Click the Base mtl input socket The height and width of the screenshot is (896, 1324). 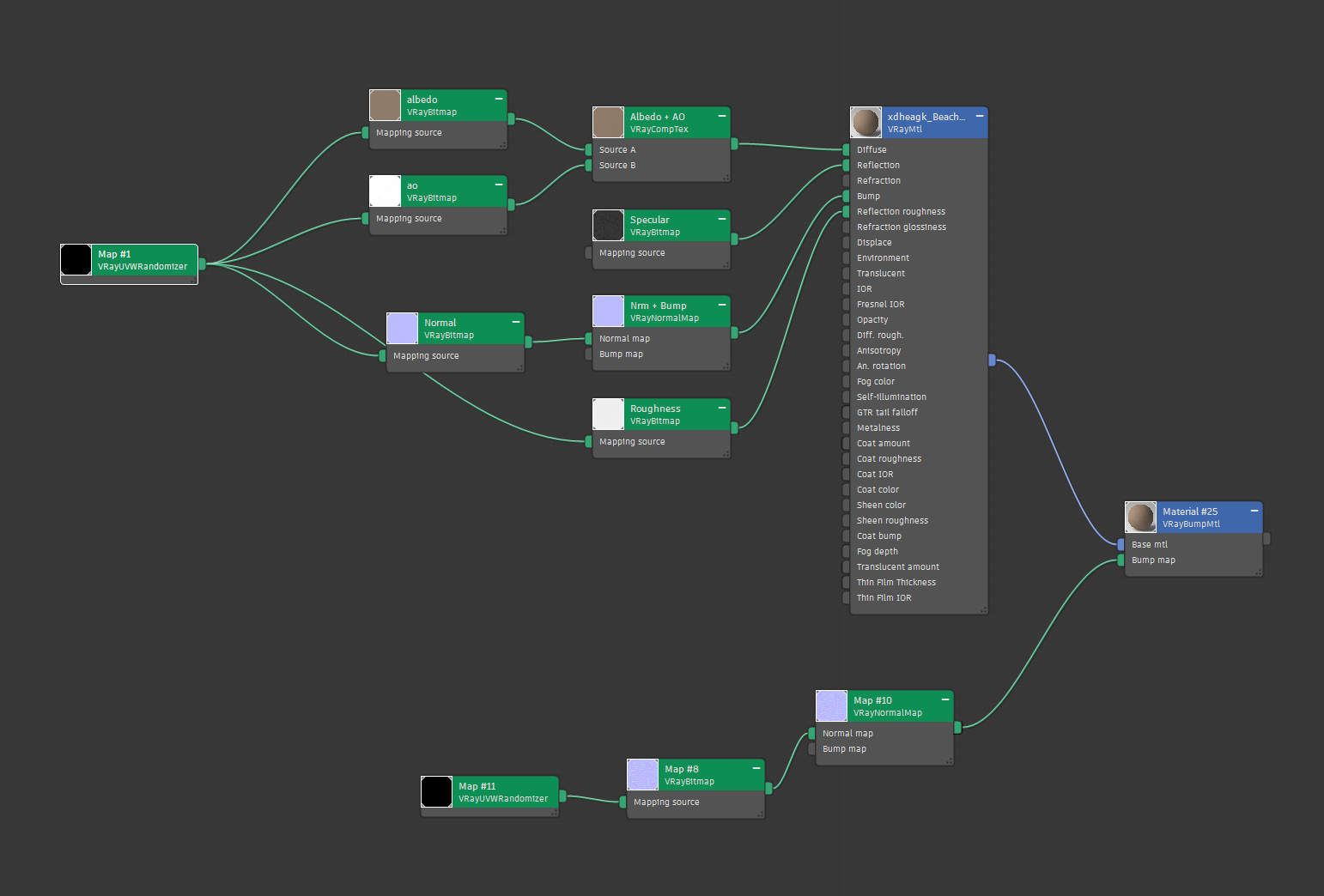[1121, 544]
